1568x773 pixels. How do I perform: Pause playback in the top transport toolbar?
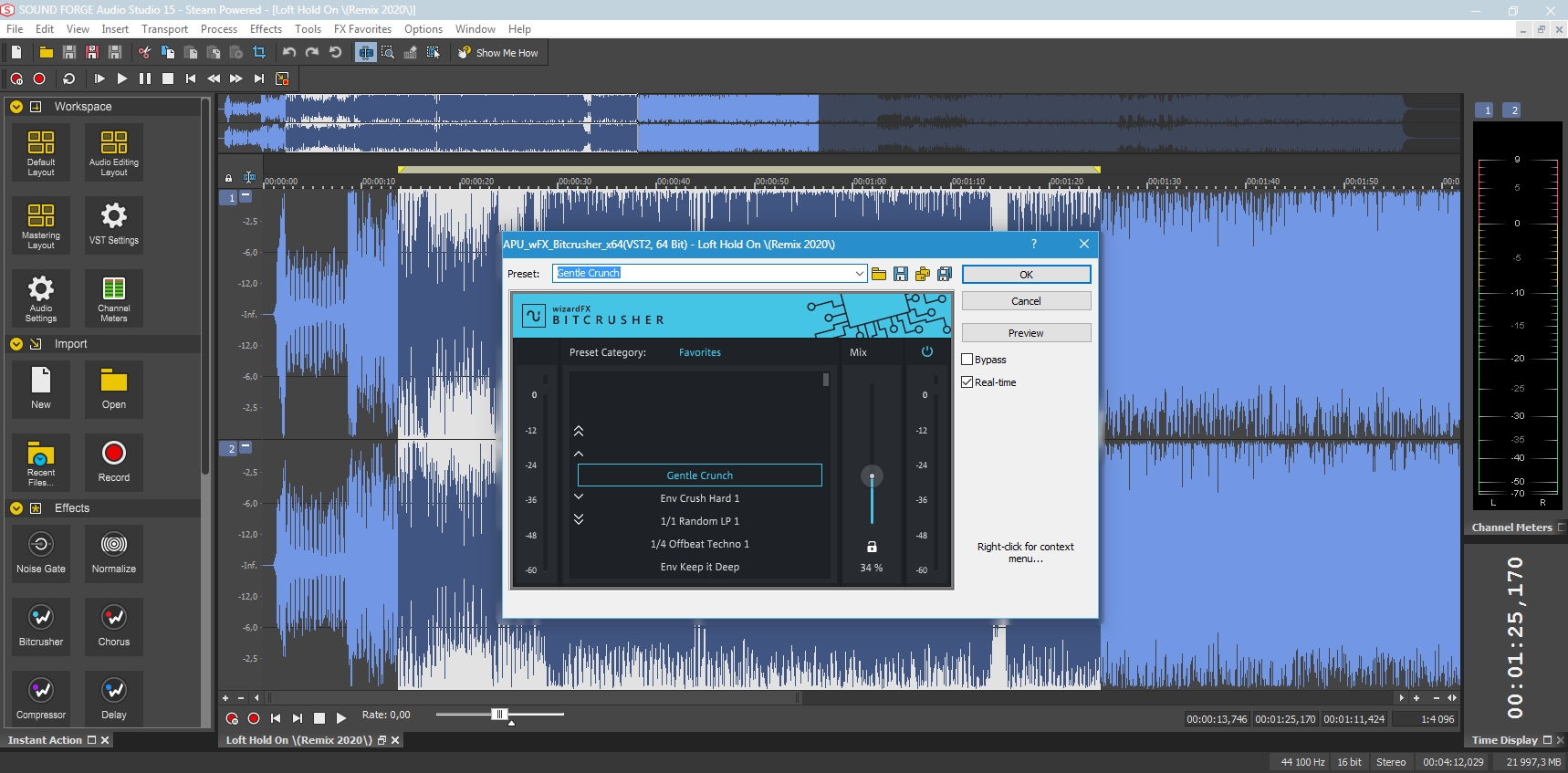[x=145, y=78]
